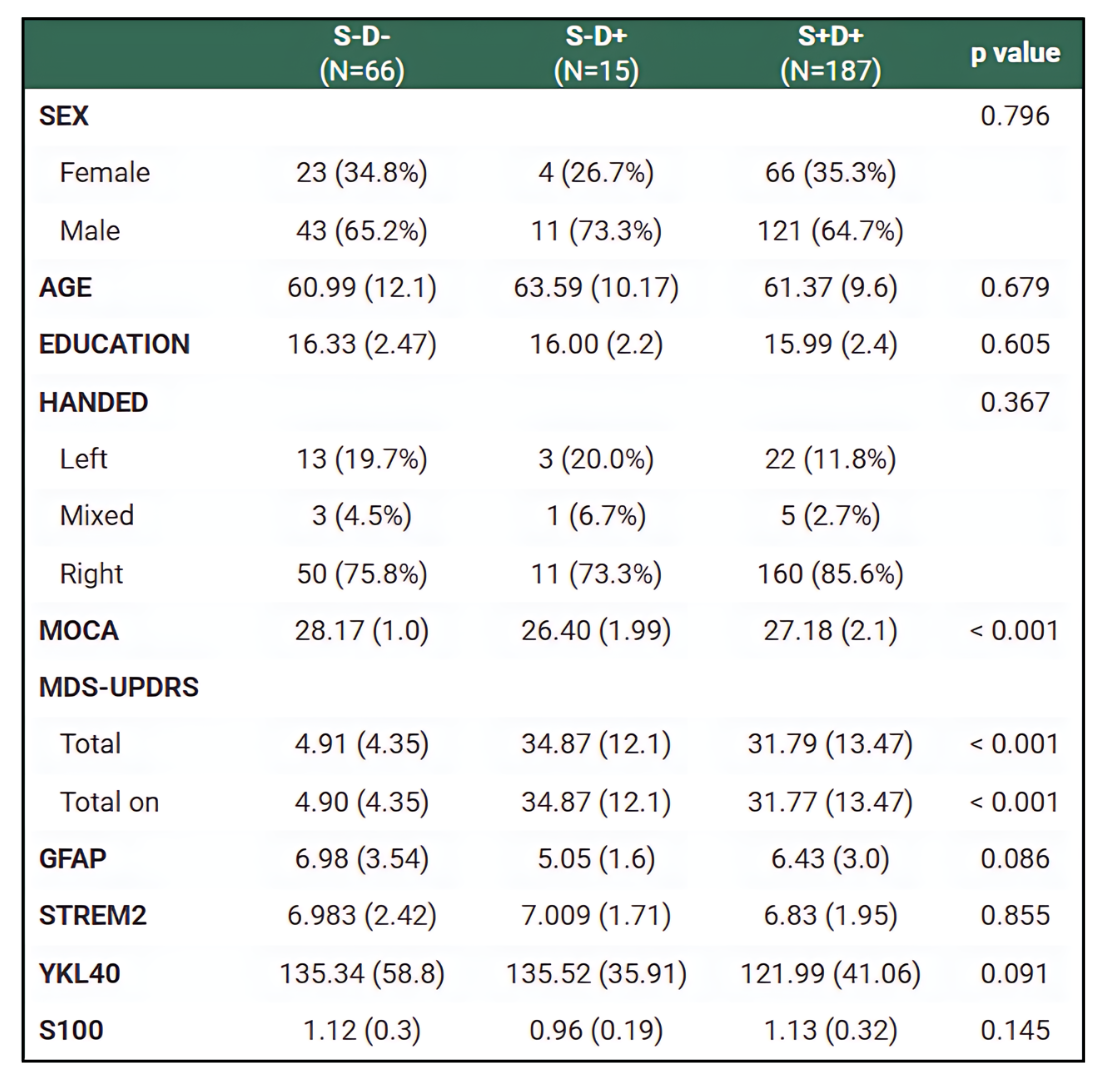The image size is (1103, 1080).
Task: Click the STREM2 row label
Action: coord(93,916)
